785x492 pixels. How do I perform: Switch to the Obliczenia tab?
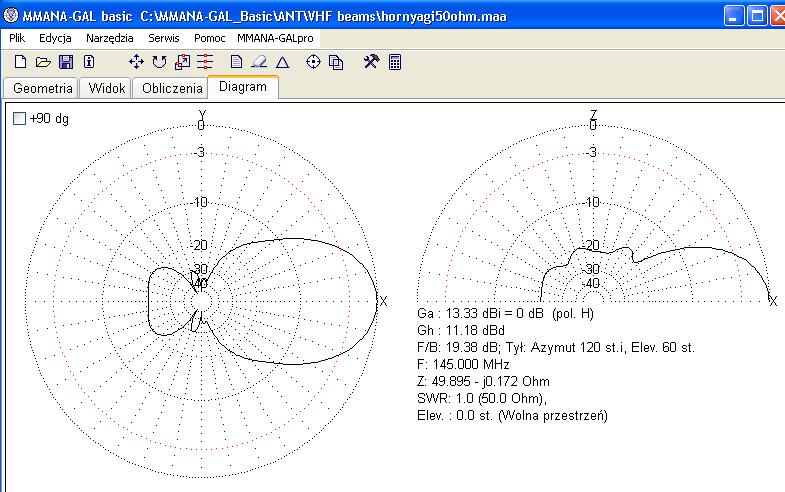click(x=172, y=88)
